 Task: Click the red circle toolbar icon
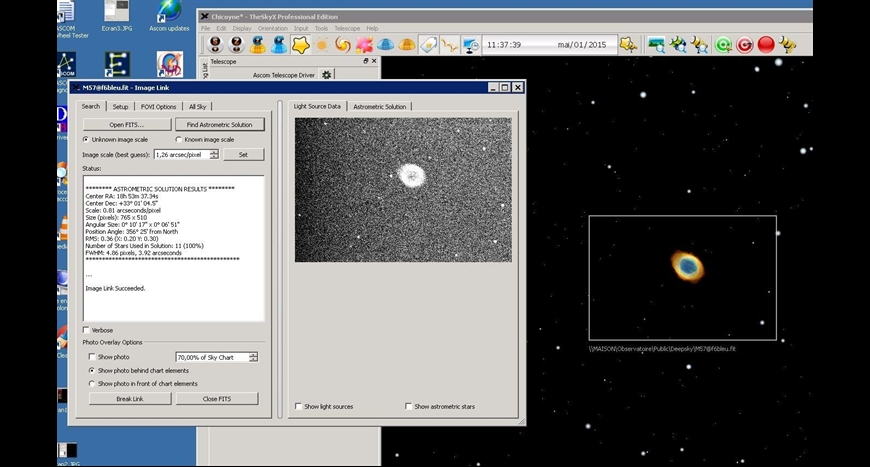[766, 45]
